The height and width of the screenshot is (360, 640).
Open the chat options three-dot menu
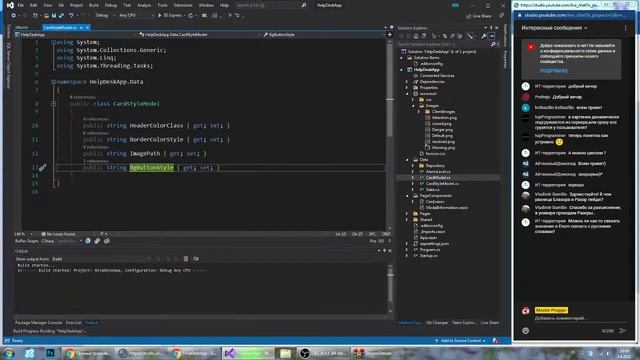625,28
